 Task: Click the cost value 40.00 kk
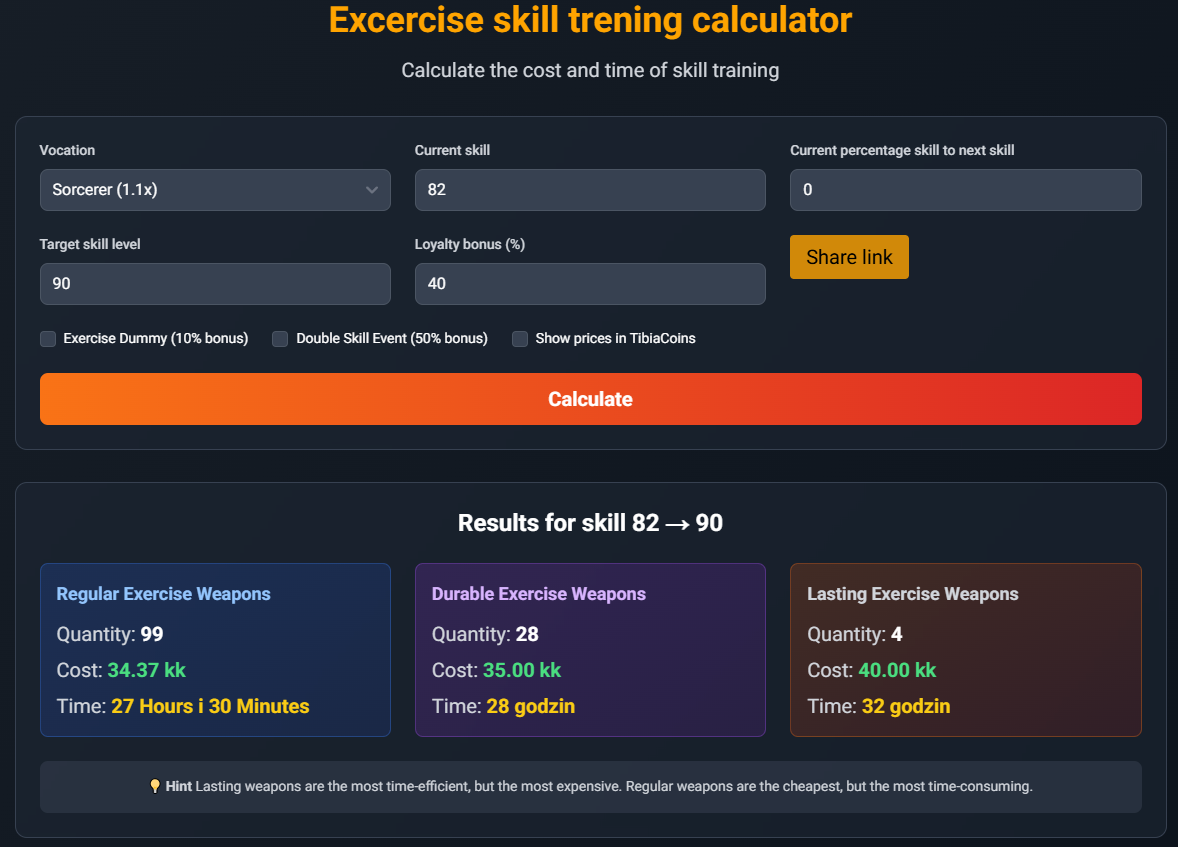[897, 670]
